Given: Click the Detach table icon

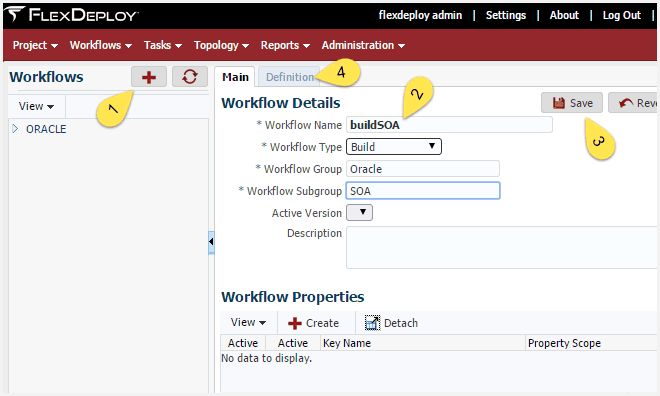Looking at the screenshot, I should (x=373, y=323).
